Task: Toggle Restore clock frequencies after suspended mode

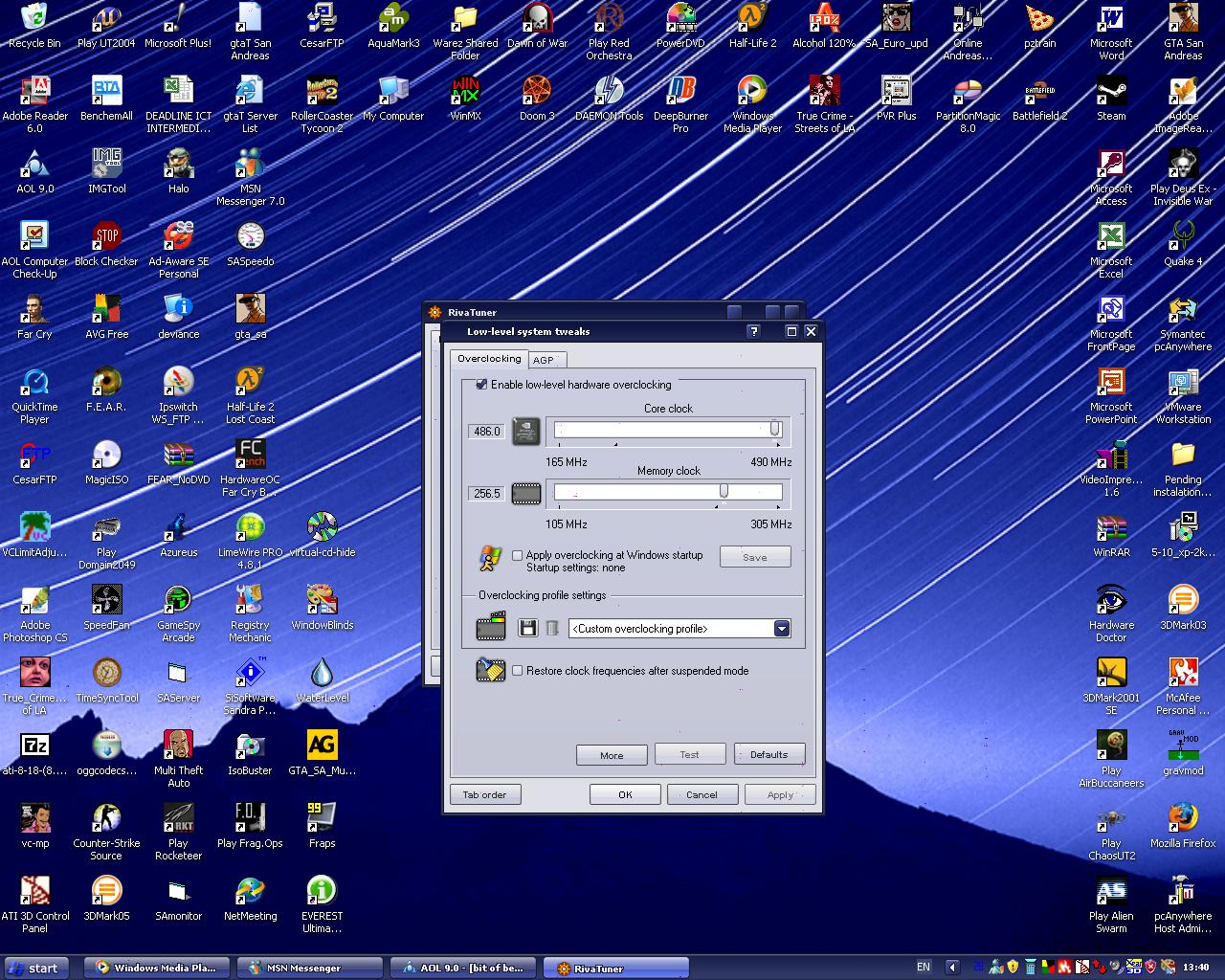Action: pyautogui.click(x=518, y=671)
